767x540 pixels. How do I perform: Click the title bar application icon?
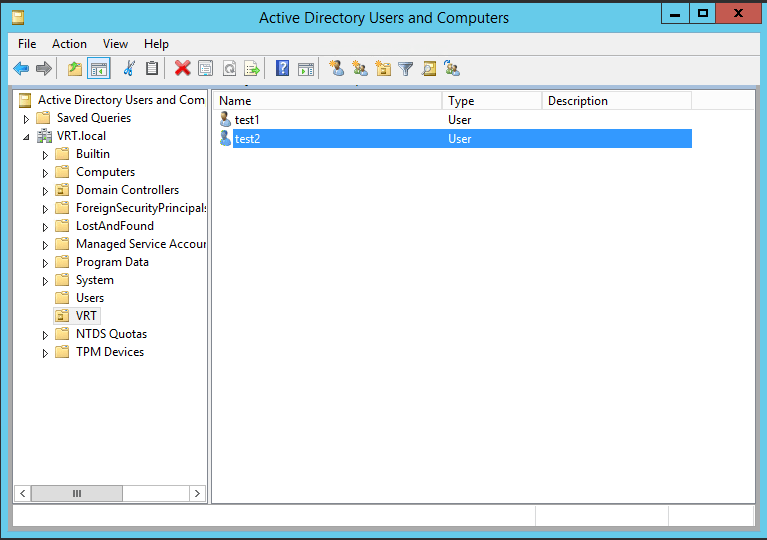(x=18, y=18)
